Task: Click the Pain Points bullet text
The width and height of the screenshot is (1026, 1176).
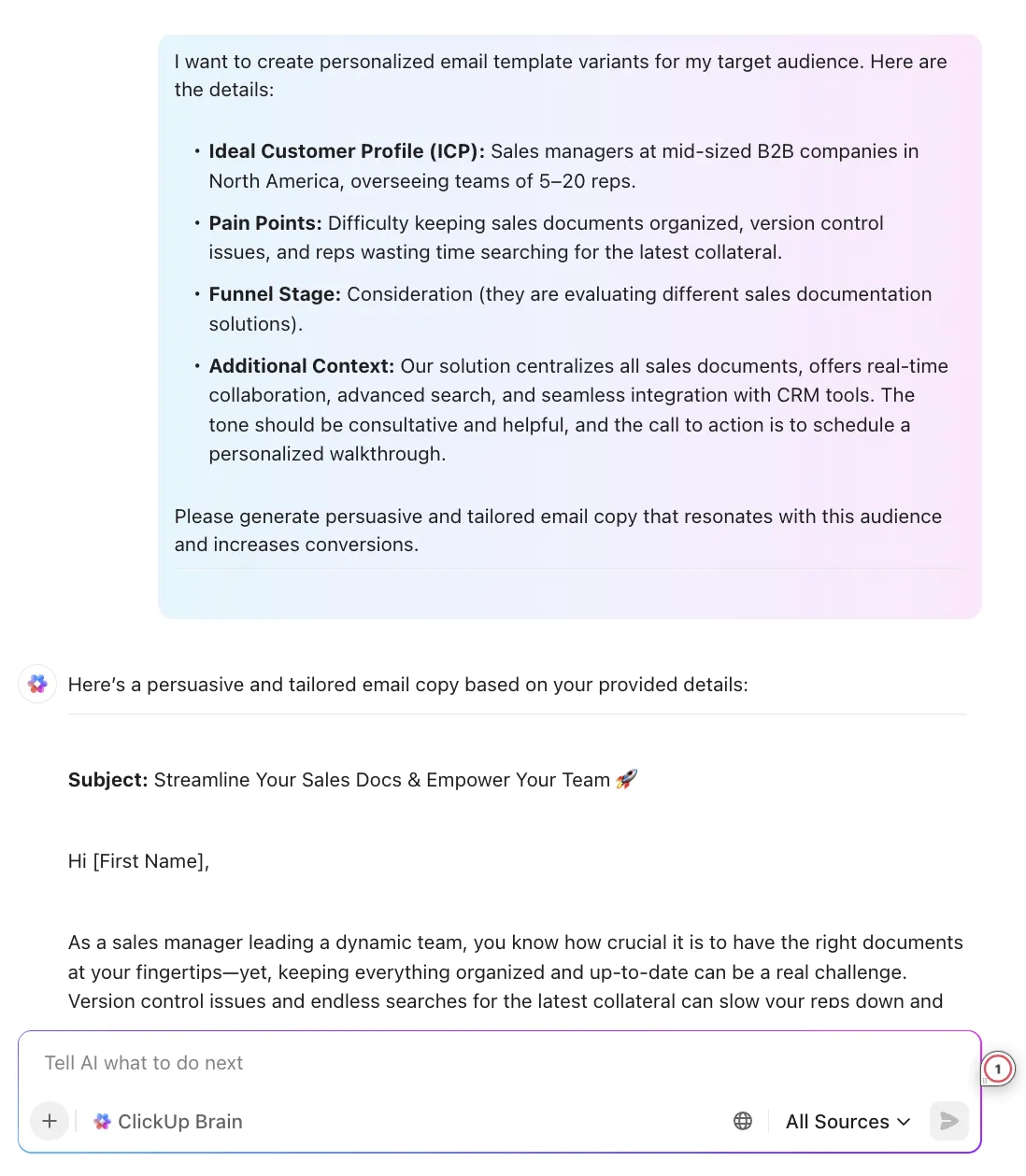Action: pos(546,237)
